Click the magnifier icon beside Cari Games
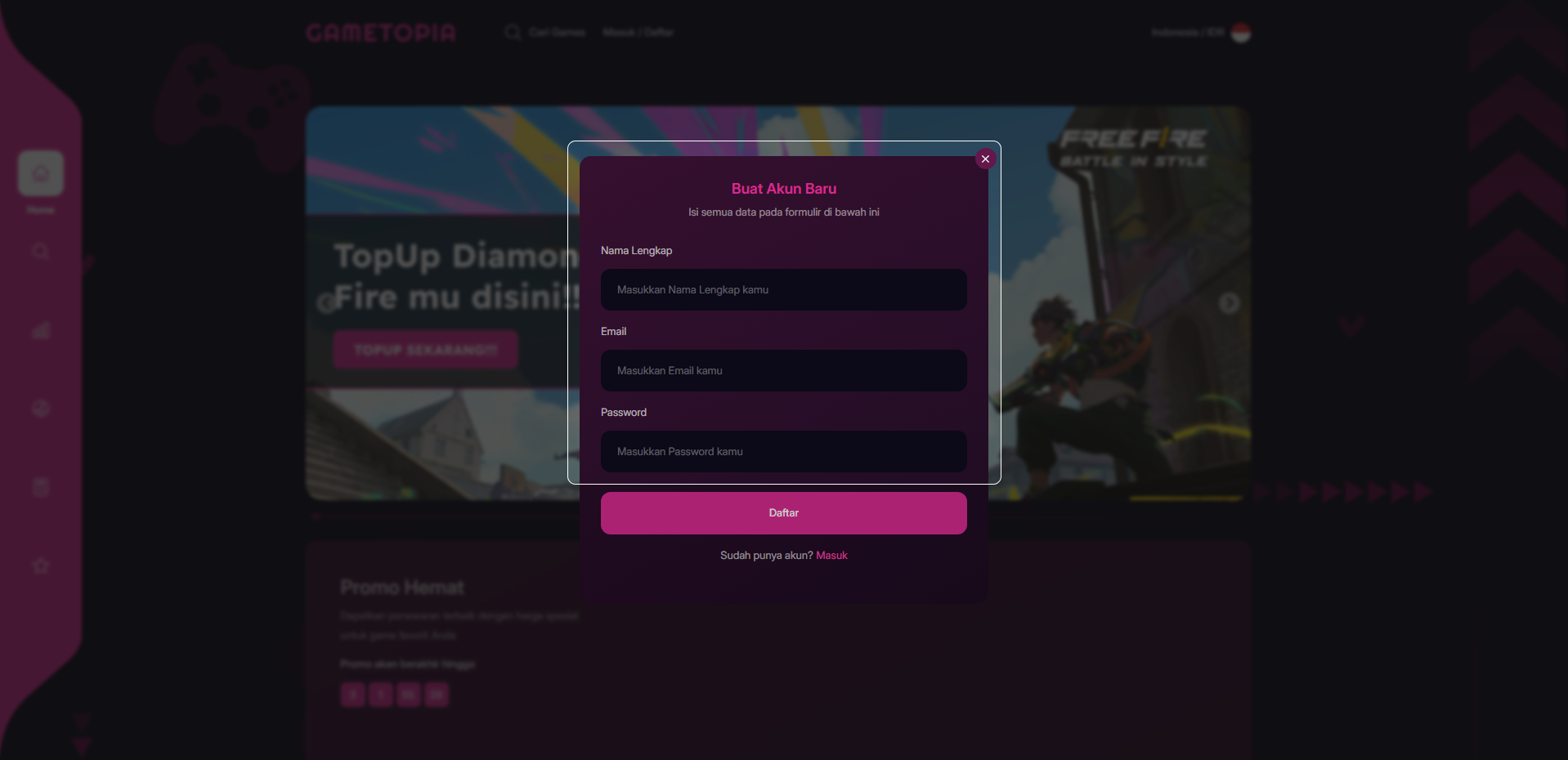Image resolution: width=1568 pixels, height=760 pixels. [x=513, y=32]
